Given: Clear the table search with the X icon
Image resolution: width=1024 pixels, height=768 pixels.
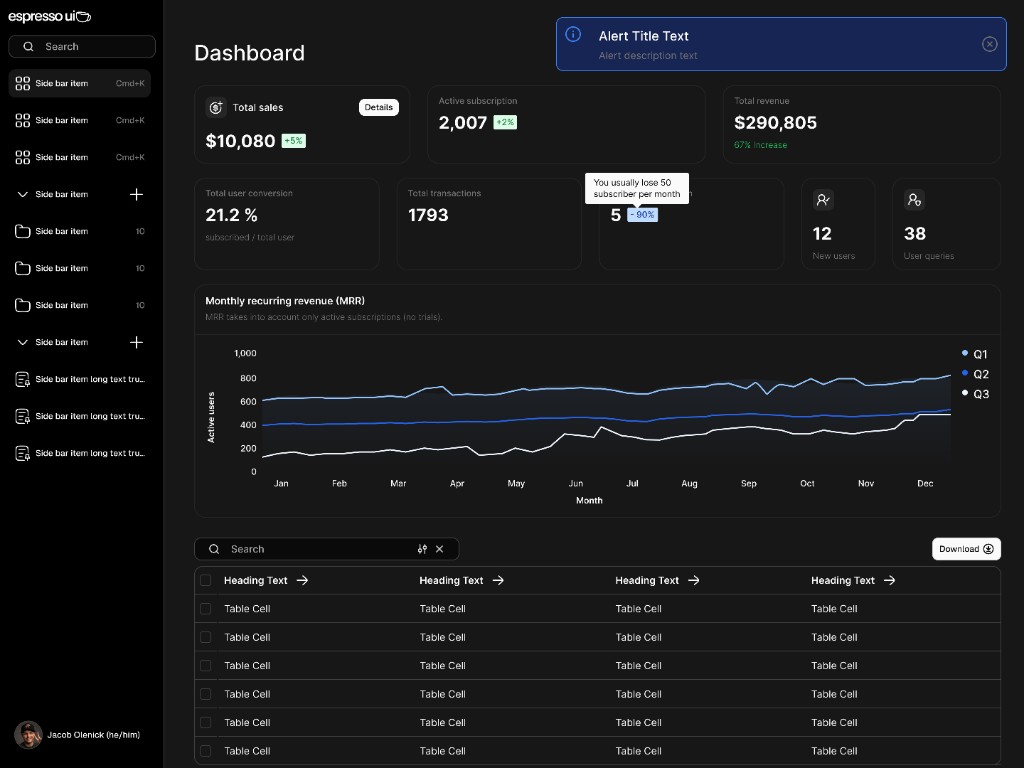Looking at the screenshot, I should pyautogui.click(x=440, y=549).
